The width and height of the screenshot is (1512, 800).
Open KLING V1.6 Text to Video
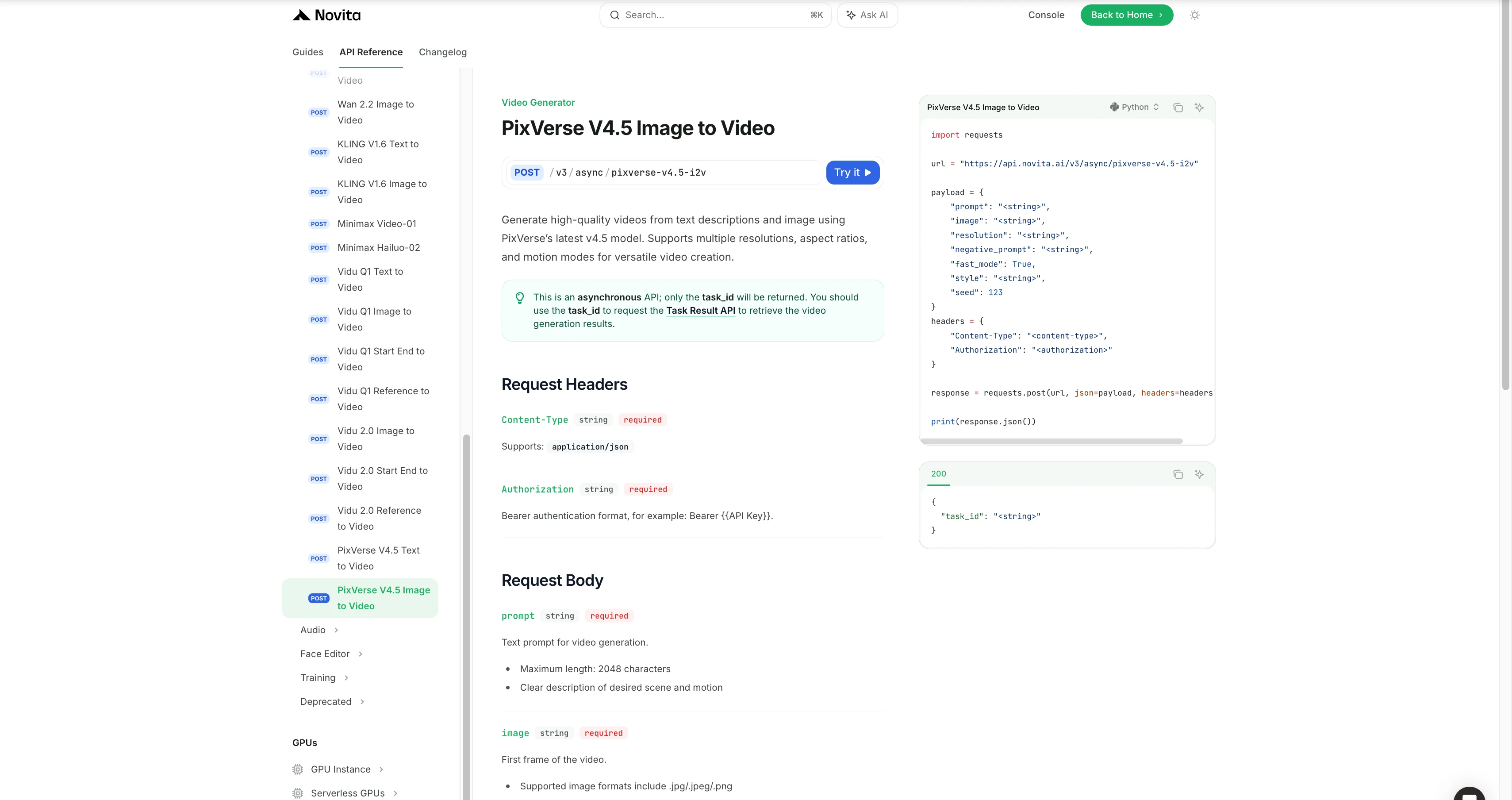coord(377,153)
